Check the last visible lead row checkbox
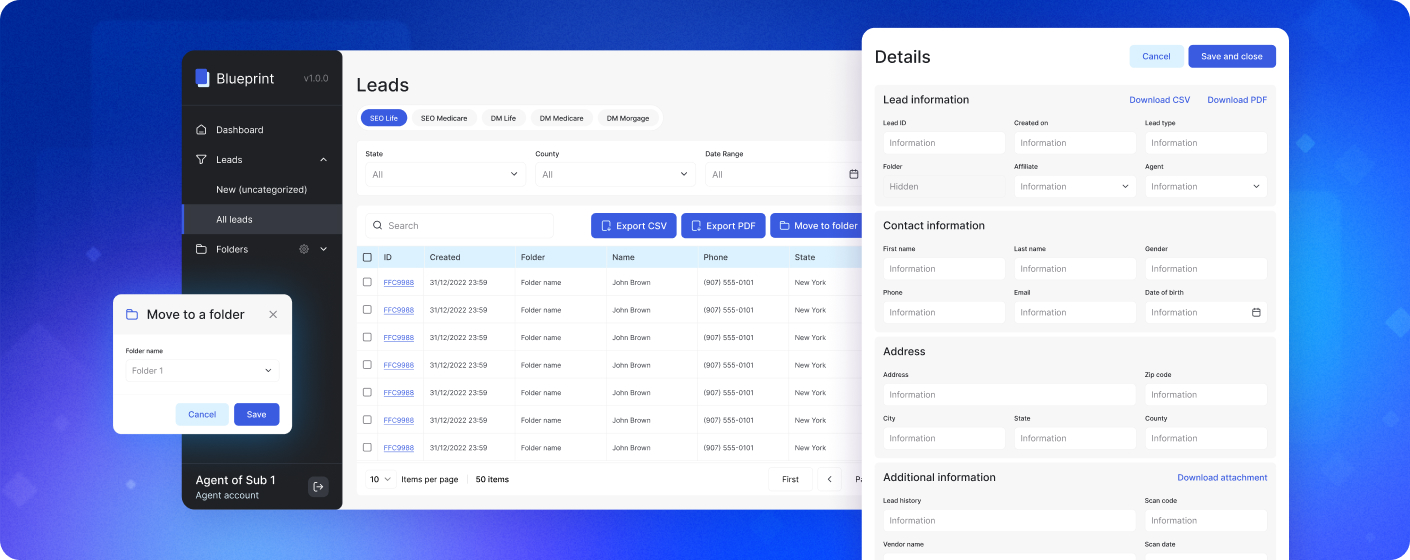Viewport: 1410px width, 560px height. pos(367,448)
